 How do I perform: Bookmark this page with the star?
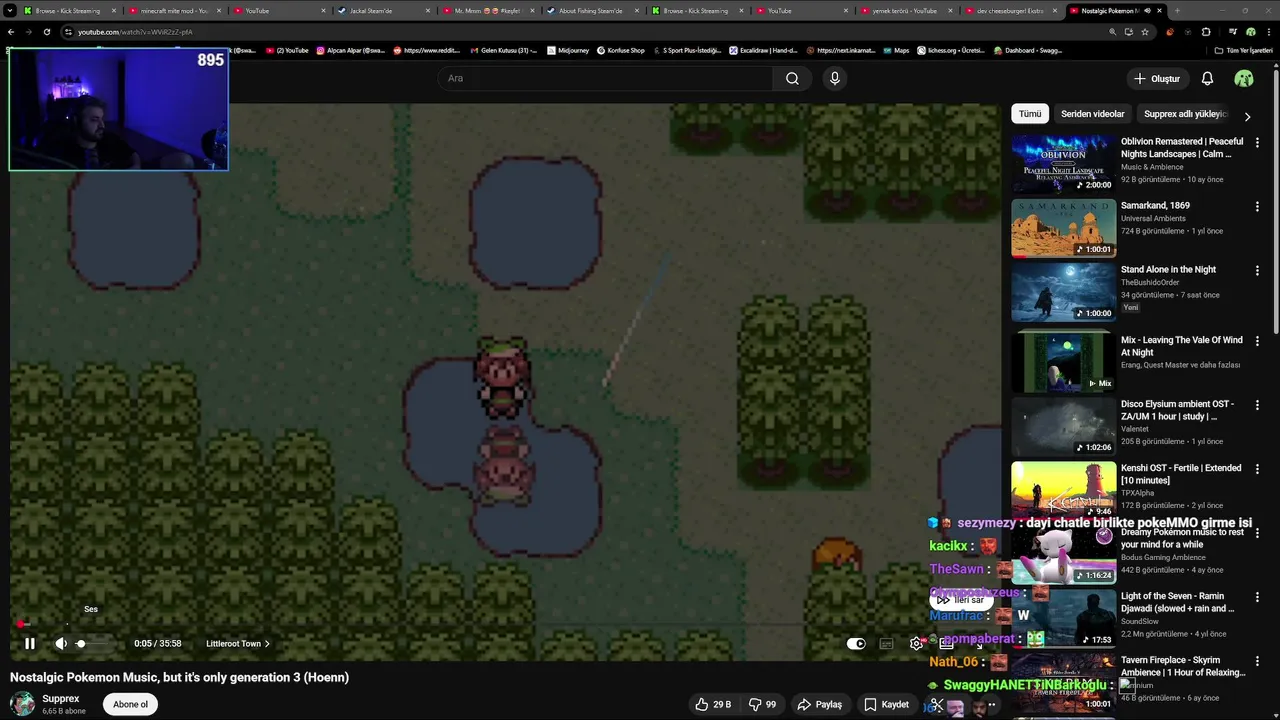1145,32
